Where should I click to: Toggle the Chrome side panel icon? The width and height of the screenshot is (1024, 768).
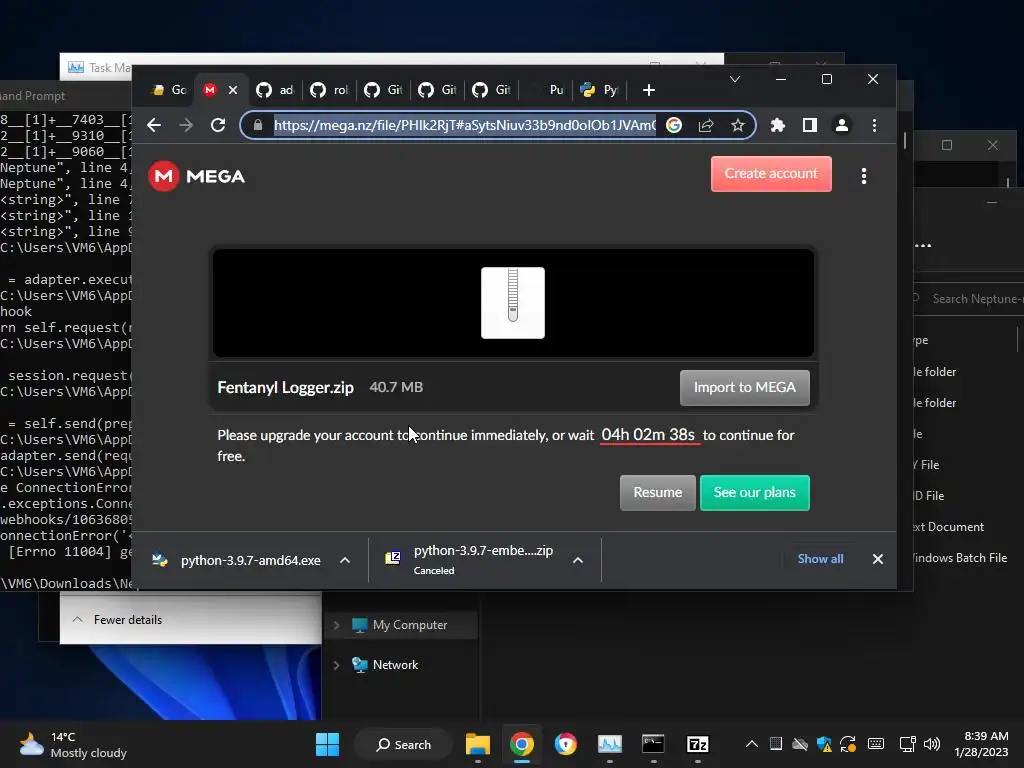pyautogui.click(x=810, y=125)
